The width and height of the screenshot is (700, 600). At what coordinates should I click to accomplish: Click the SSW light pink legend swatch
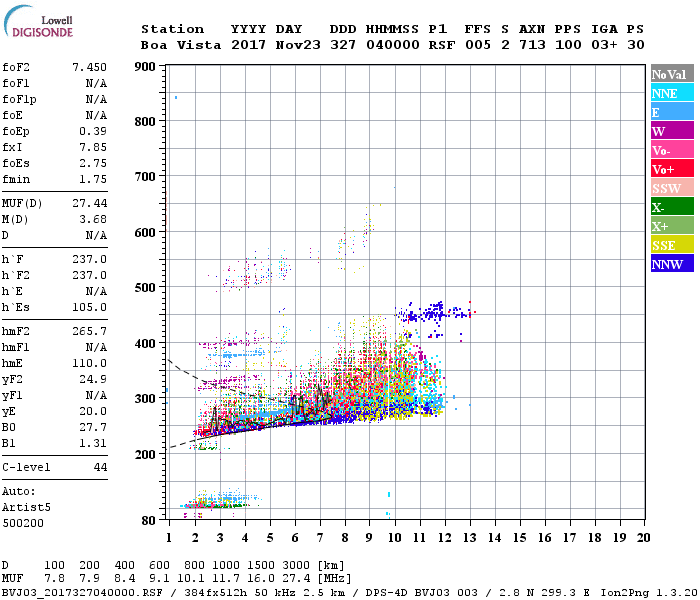[x=672, y=188]
